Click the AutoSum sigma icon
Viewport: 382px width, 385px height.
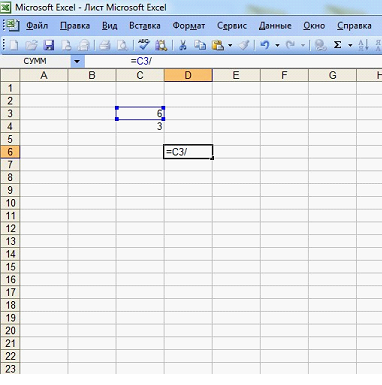[x=338, y=45]
